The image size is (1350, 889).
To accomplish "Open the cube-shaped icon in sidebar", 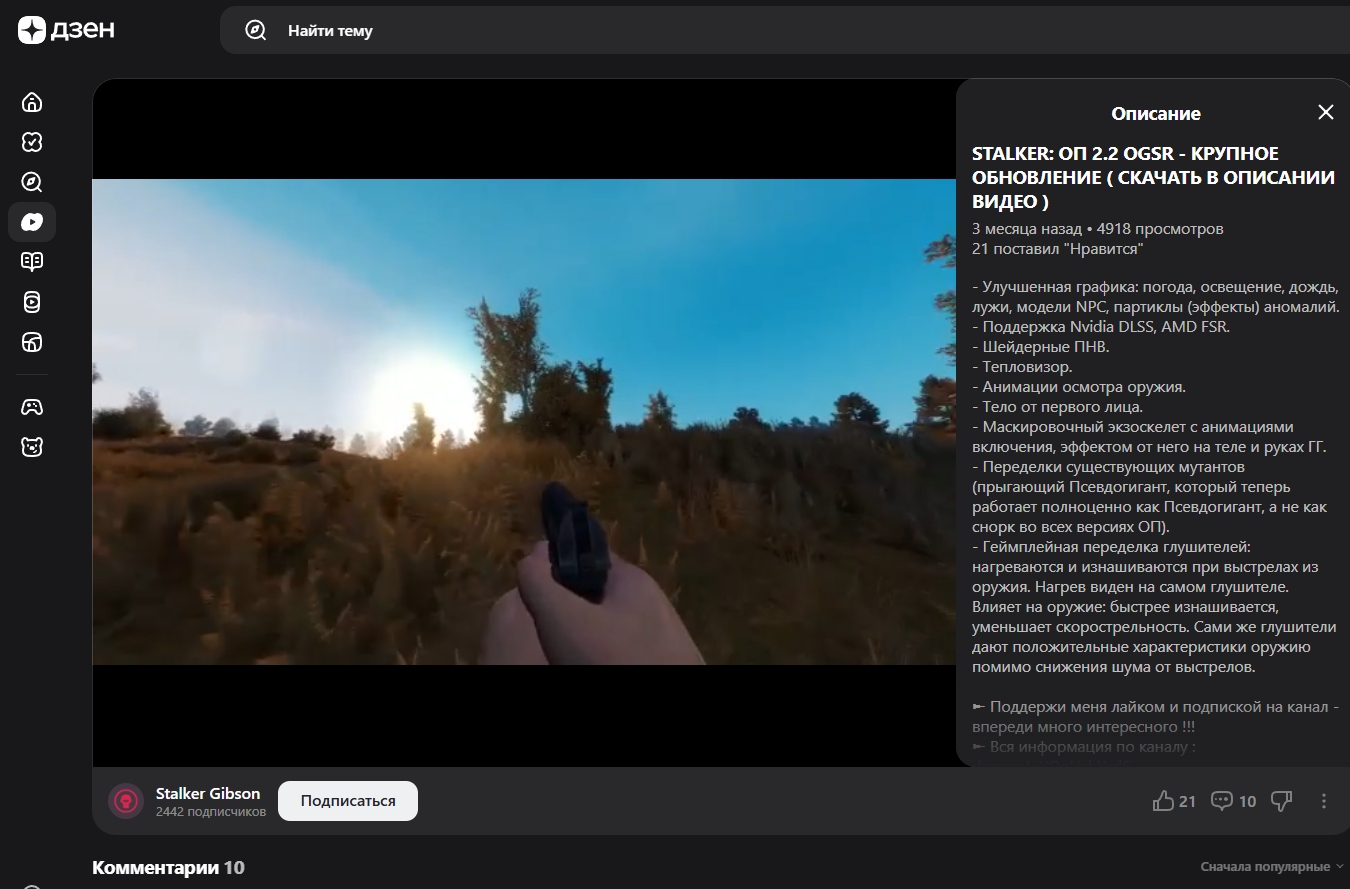I will click(x=32, y=342).
